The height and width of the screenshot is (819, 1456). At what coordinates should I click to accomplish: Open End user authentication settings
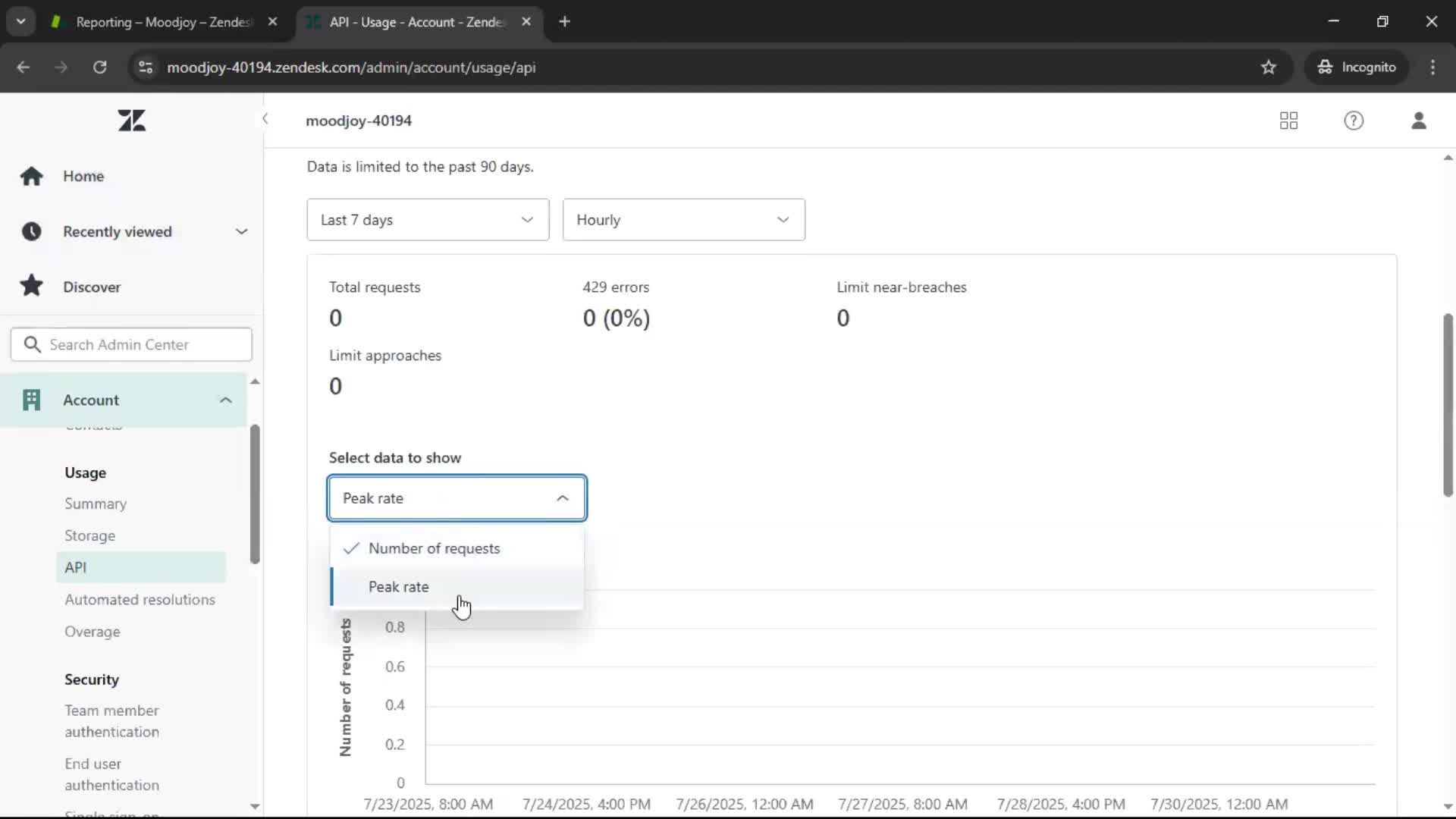pyautogui.click(x=111, y=774)
